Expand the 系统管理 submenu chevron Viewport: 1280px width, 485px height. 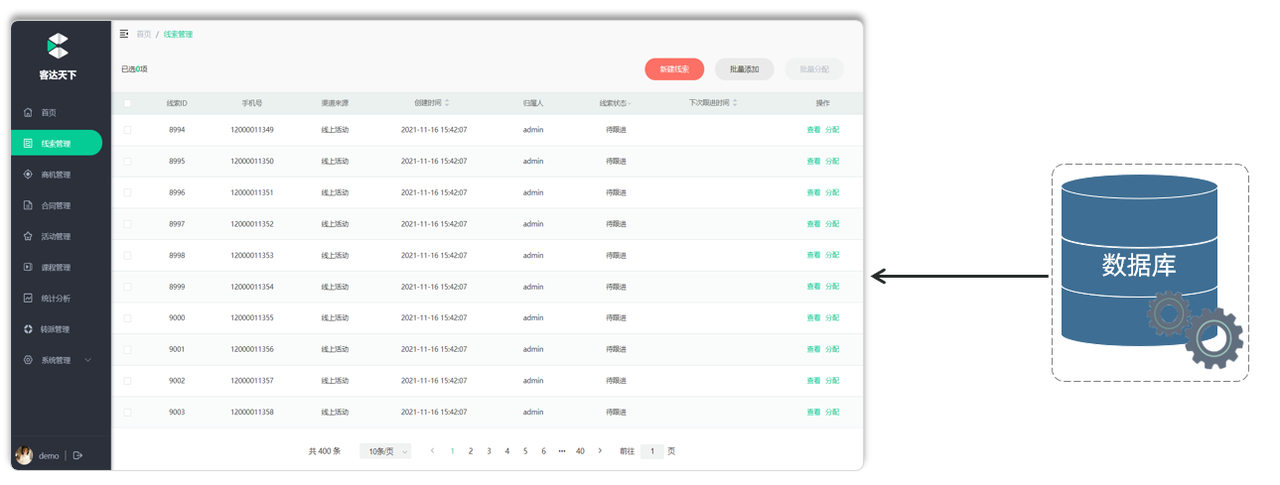(87, 360)
